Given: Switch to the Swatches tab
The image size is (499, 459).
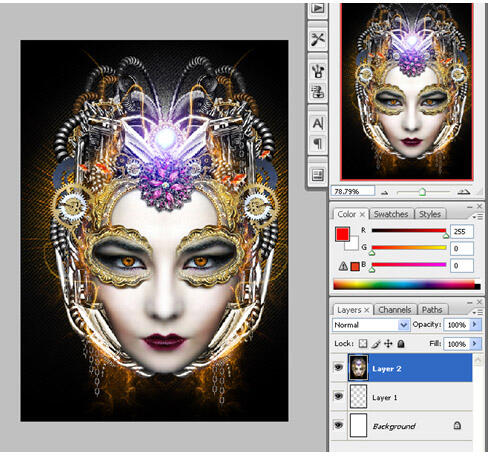Looking at the screenshot, I should [x=391, y=214].
